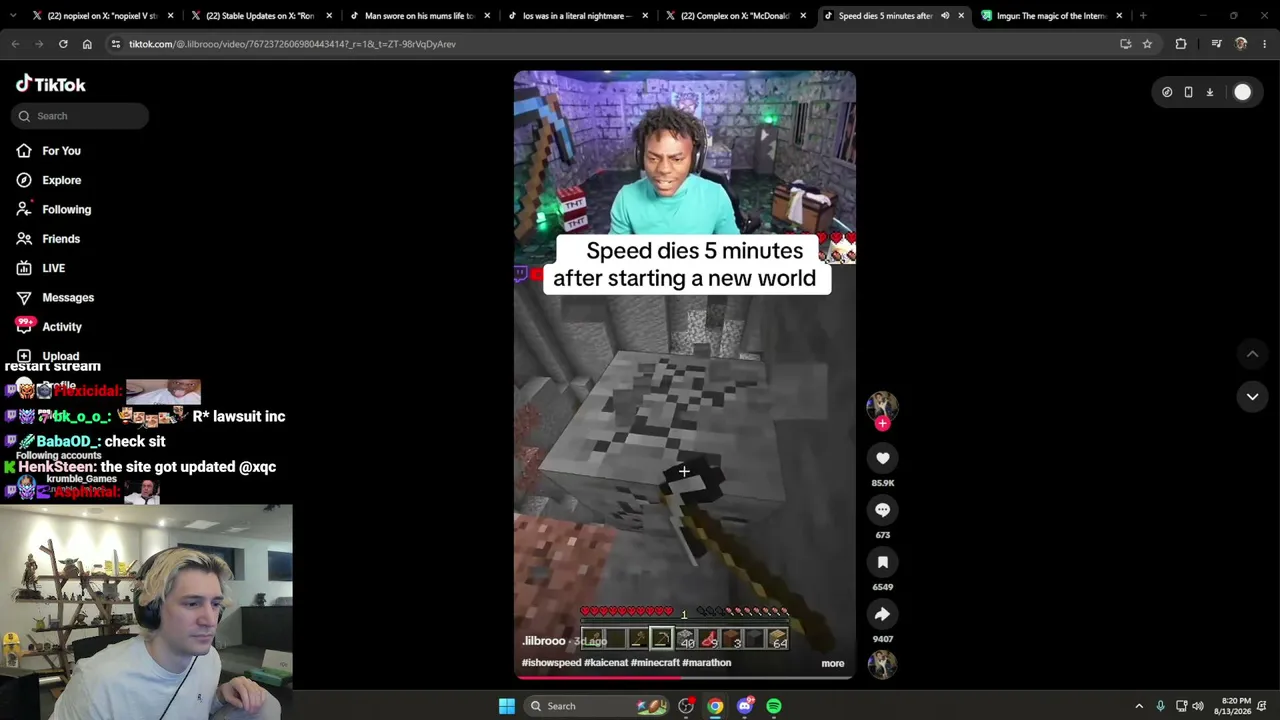Open the media controls icon in Chrome toolbar

[x=1216, y=44]
